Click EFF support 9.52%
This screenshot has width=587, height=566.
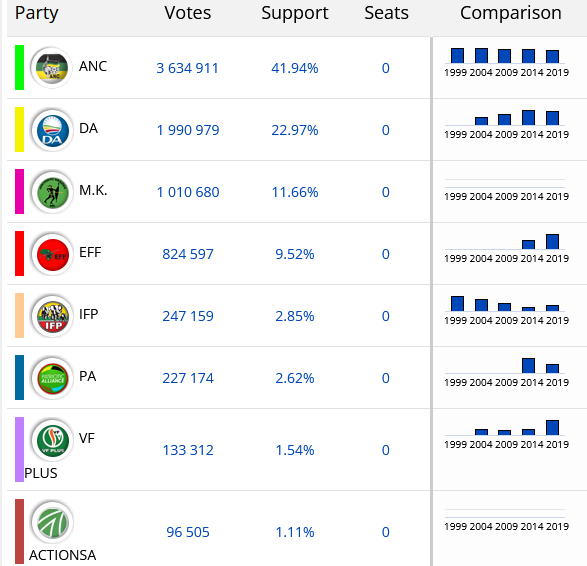pyautogui.click(x=295, y=254)
